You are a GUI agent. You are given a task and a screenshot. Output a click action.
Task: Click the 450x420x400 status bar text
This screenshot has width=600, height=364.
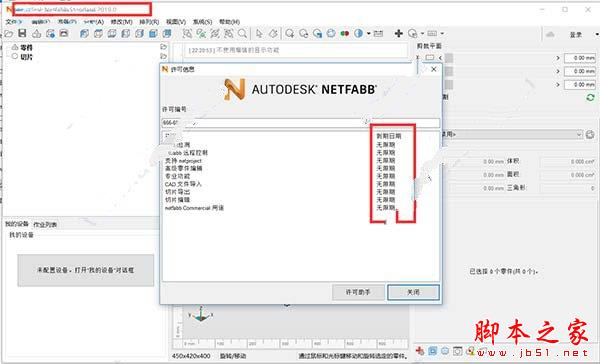191,356
